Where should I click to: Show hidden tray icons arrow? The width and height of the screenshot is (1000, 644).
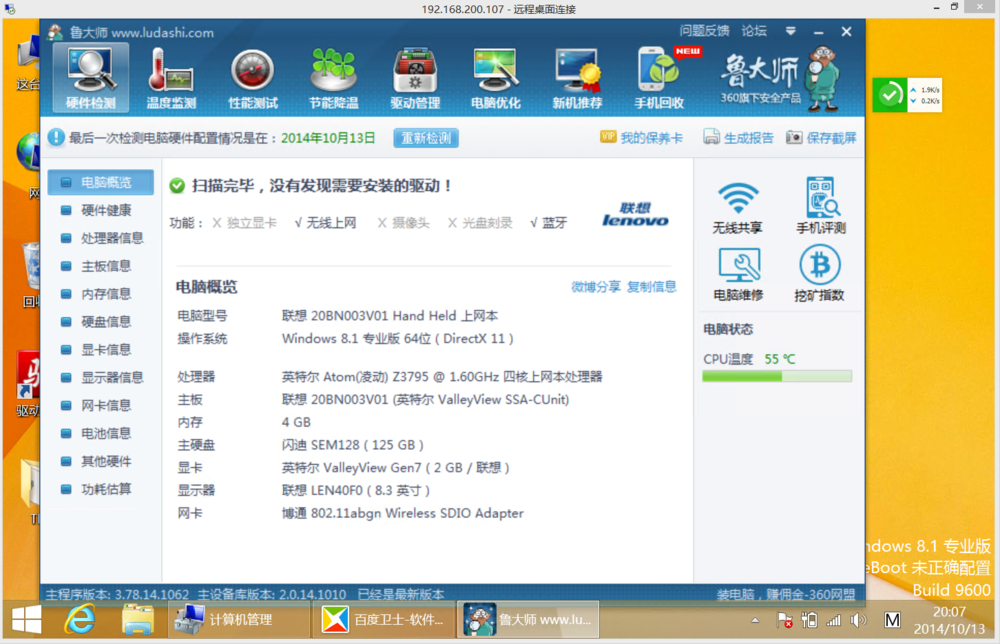(755, 620)
